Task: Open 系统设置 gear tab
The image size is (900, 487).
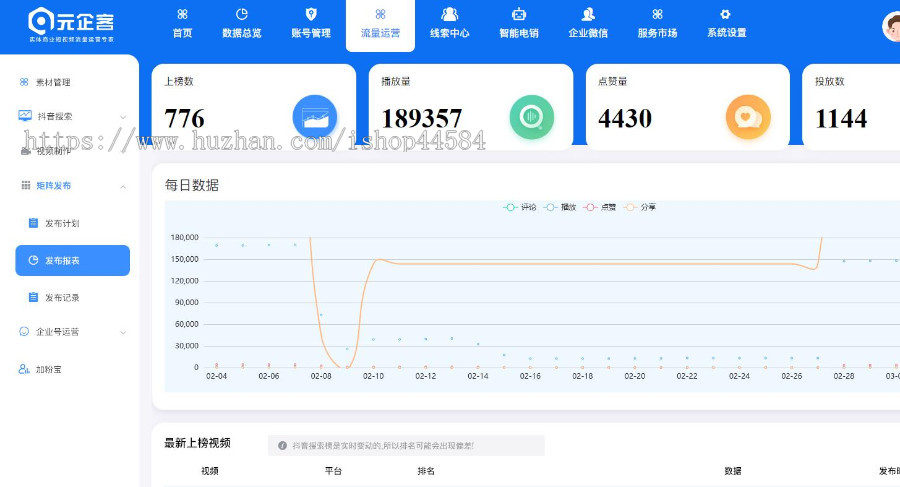Action: pos(727,24)
